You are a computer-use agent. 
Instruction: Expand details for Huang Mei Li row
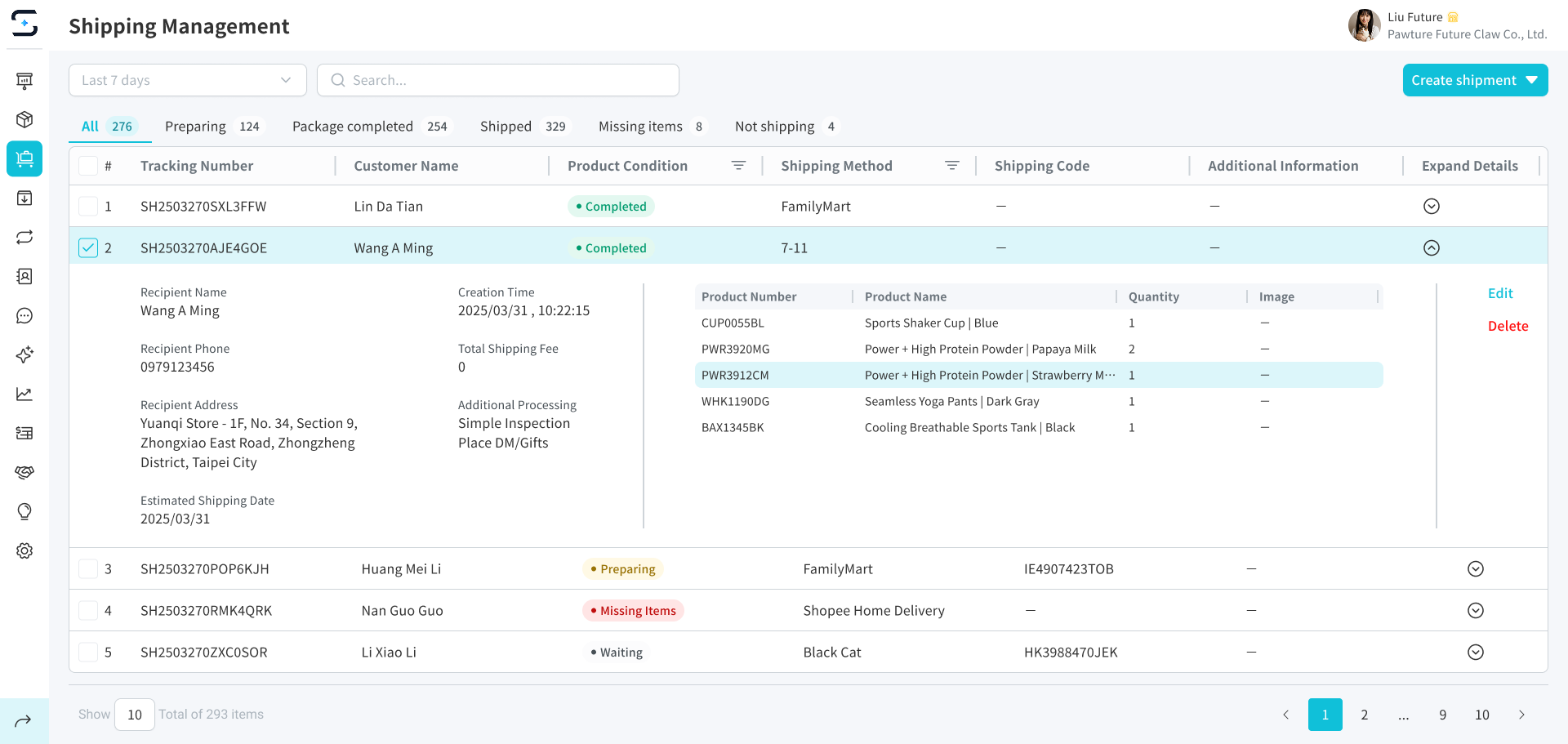click(1475, 569)
